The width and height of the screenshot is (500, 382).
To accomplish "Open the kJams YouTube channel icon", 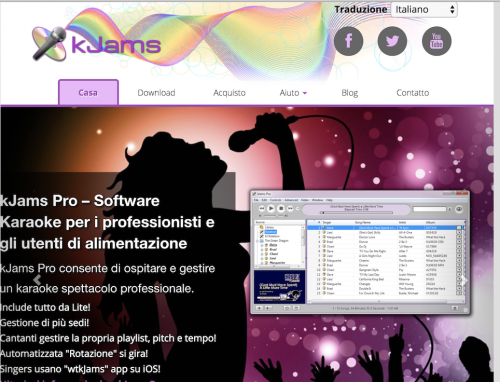I will click(x=437, y=41).
